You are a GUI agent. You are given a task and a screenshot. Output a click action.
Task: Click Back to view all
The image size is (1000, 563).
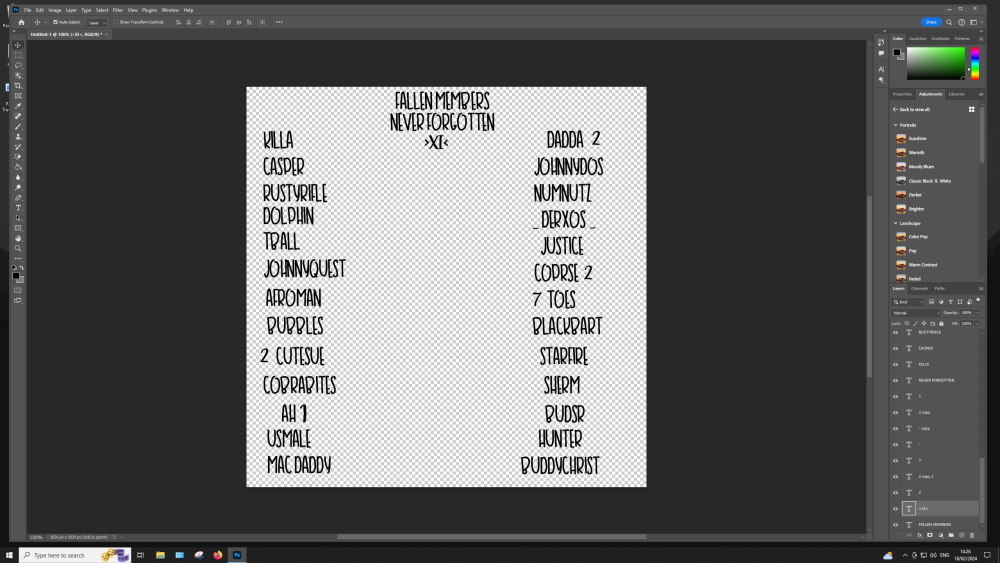pos(912,110)
